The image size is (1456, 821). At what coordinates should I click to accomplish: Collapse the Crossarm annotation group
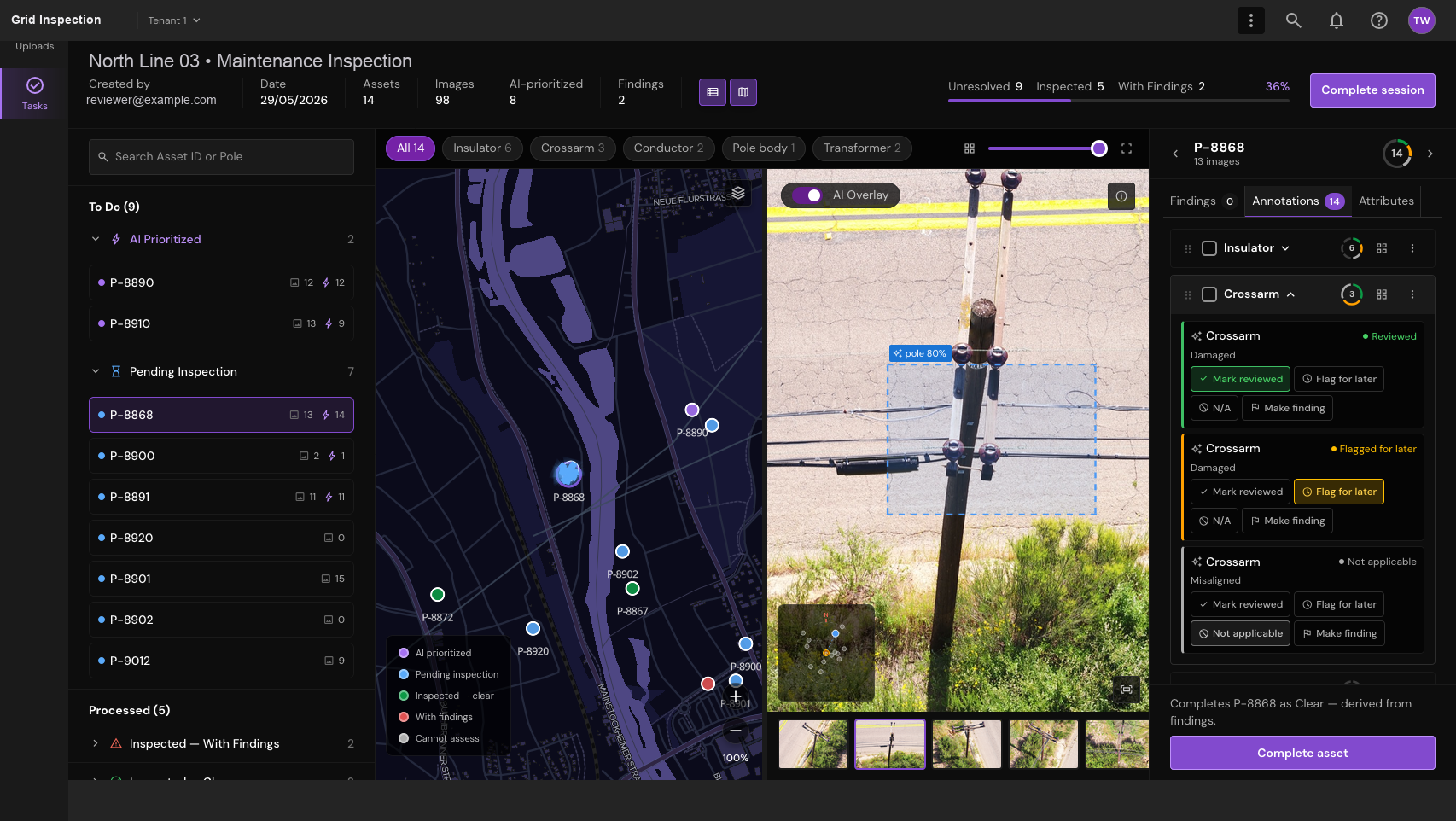1290,294
